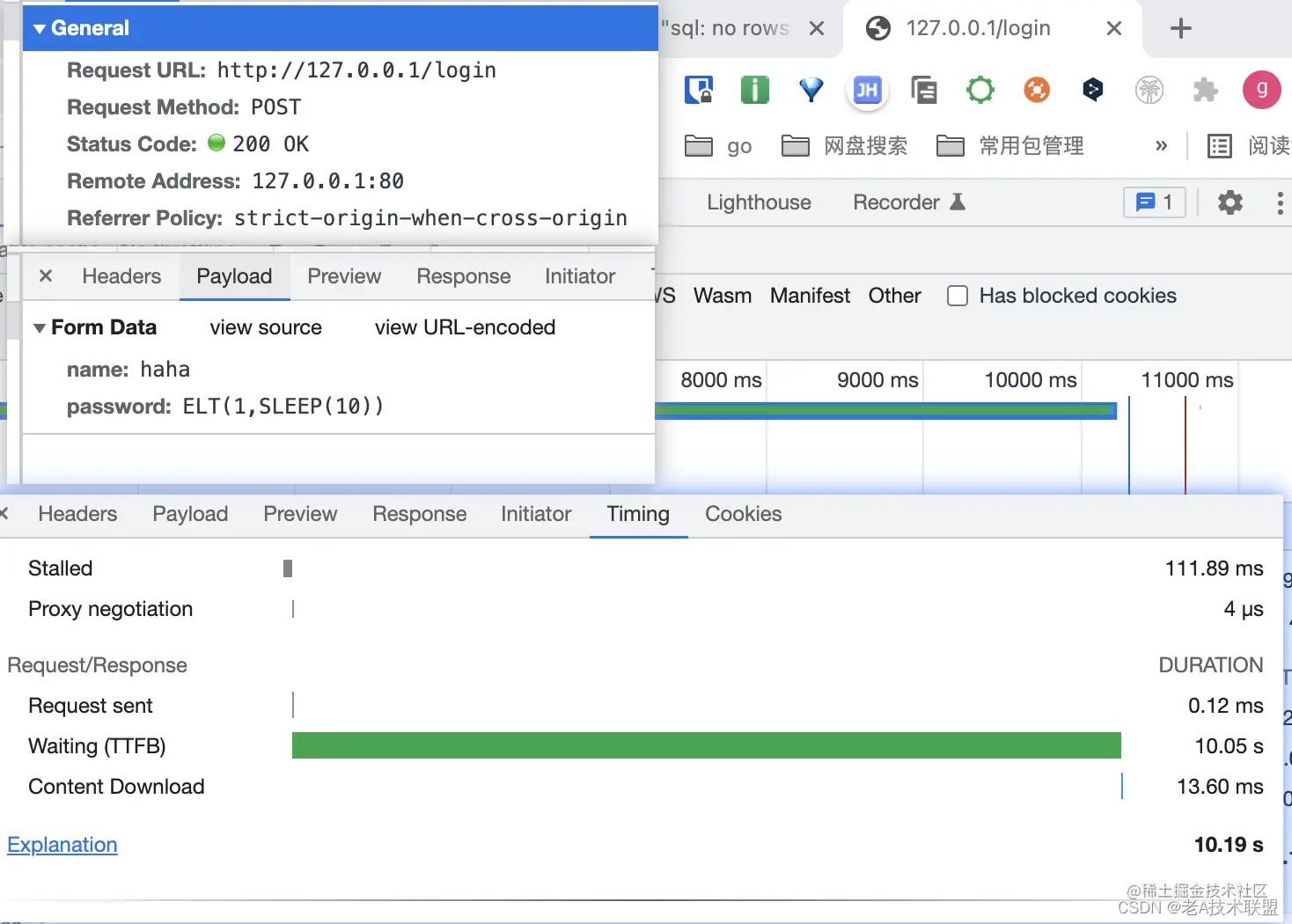The image size is (1292, 924).
Task: Open the Extensions puzzle-piece menu
Action: click(1206, 90)
